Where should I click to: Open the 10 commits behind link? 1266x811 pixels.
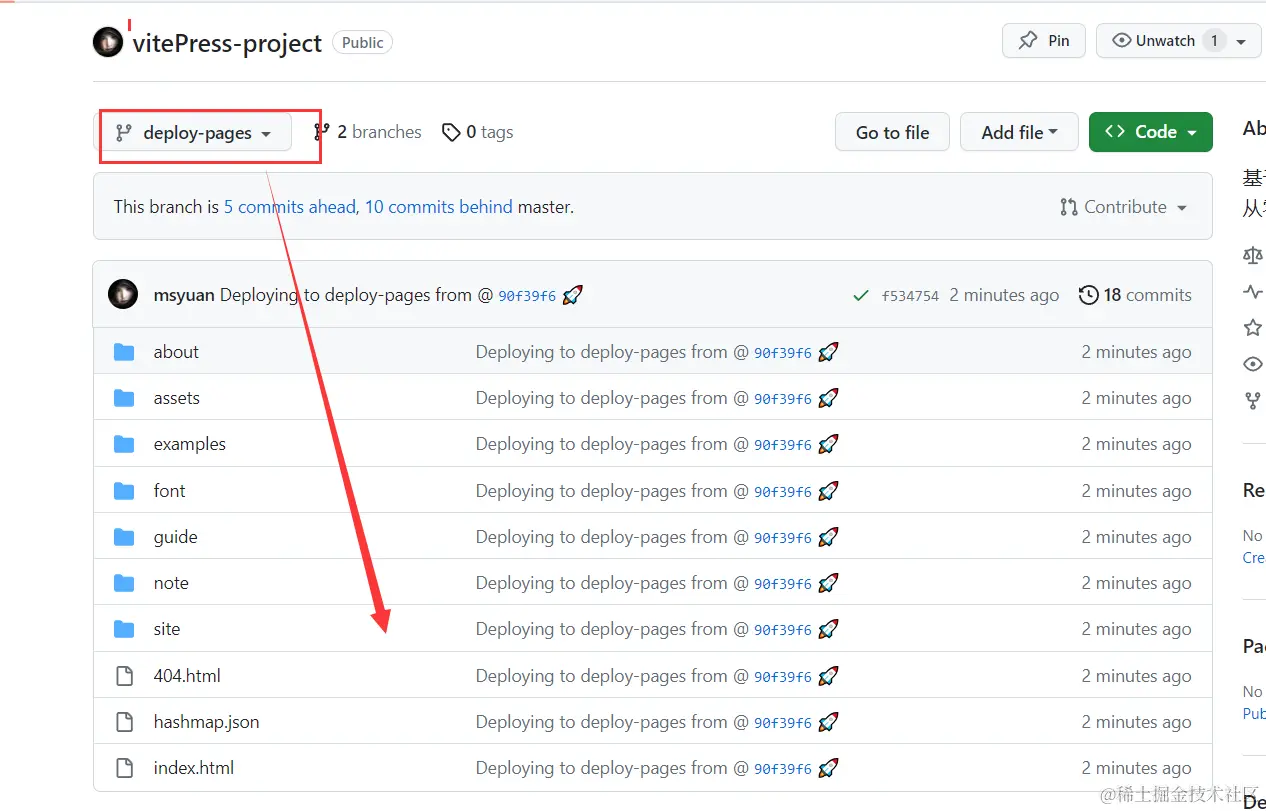438,207
